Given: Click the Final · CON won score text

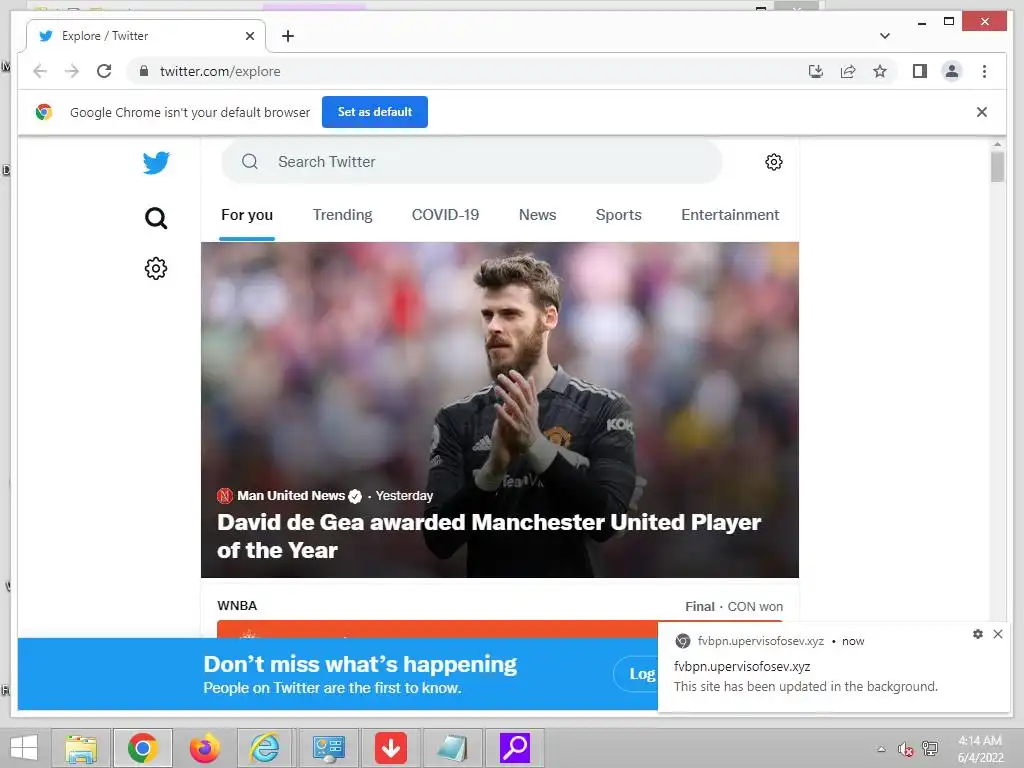Looking at the screenshot, I should [x=734, y=607].
